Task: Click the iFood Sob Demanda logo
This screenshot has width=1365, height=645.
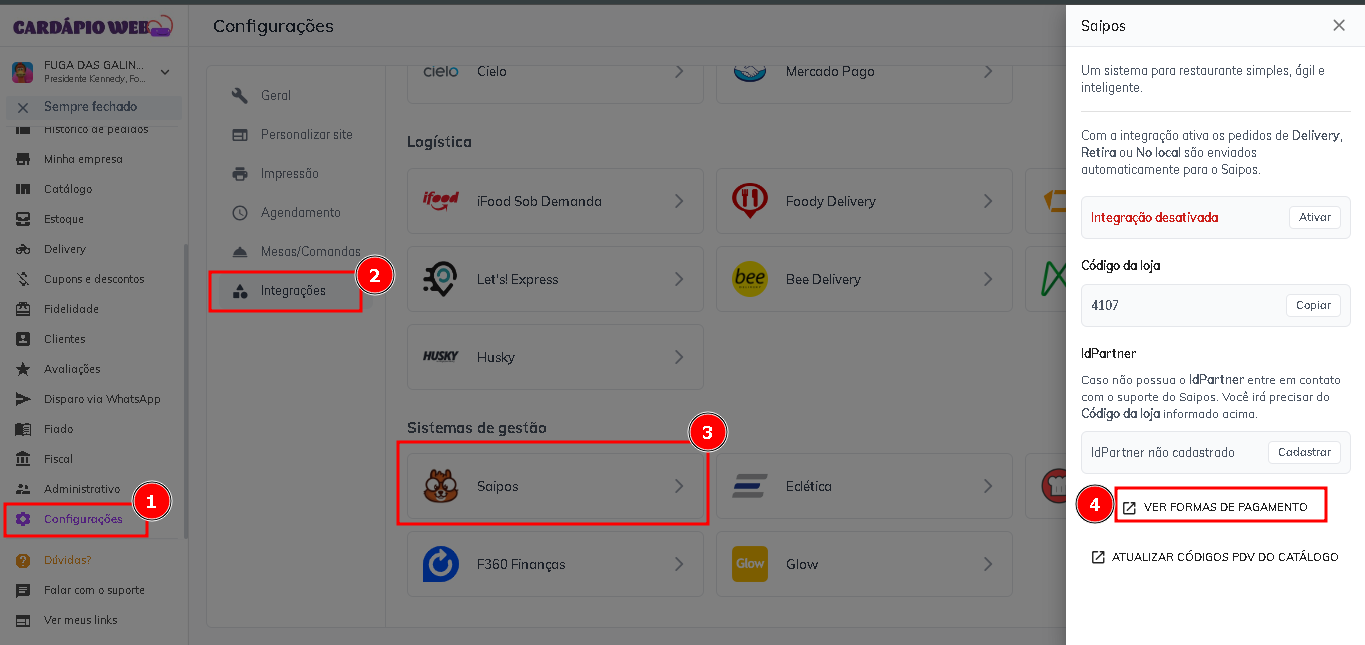Action: pyautogui.click(x=440, y=199)
